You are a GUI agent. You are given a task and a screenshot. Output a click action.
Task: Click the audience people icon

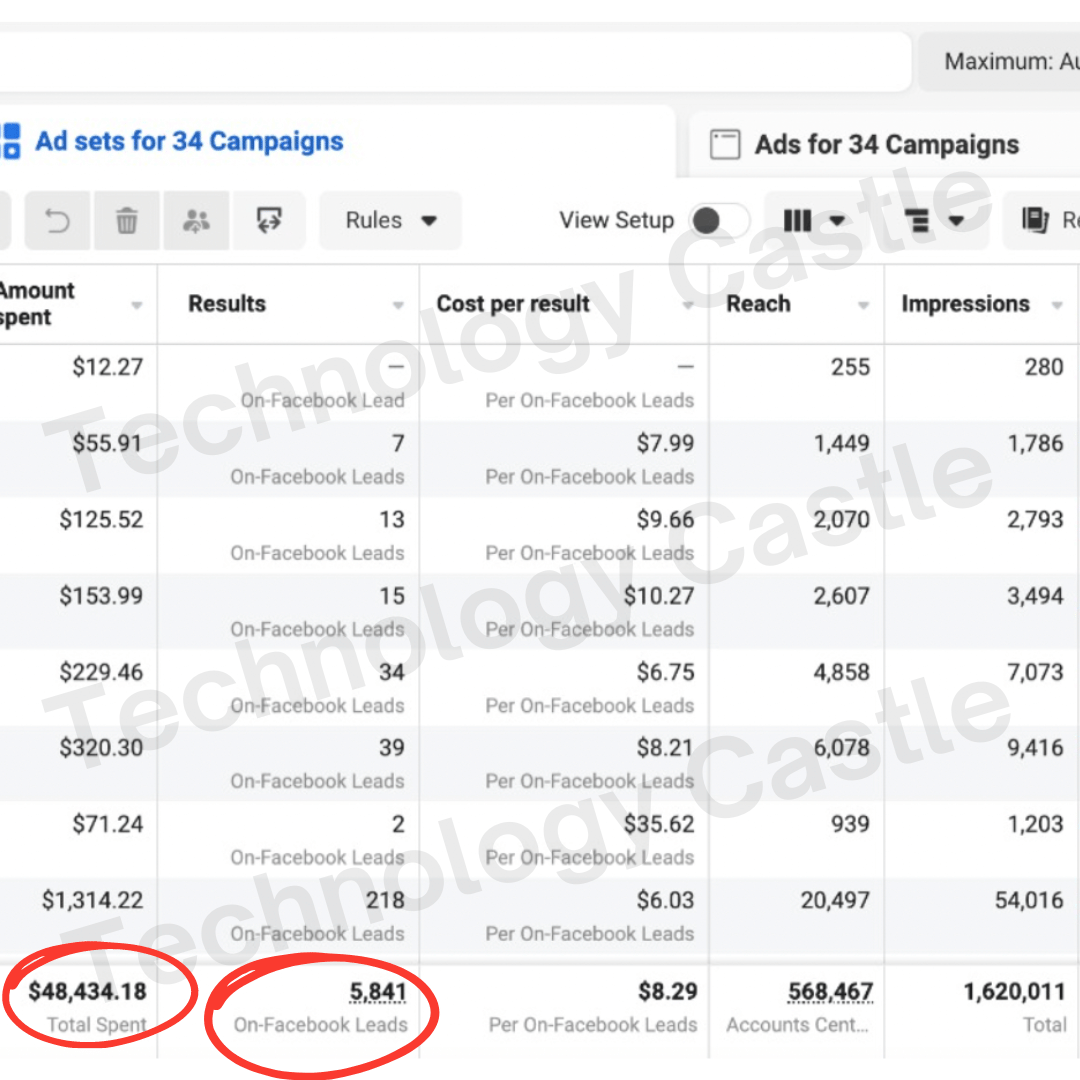[196, 221]
